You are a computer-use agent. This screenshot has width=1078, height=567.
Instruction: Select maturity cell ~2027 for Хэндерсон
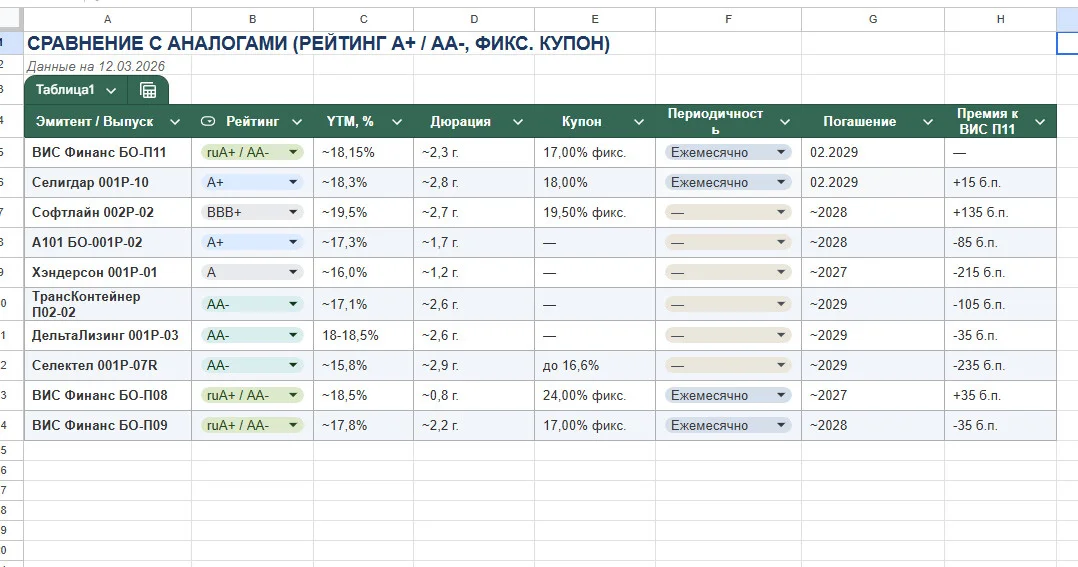point(873,272)
